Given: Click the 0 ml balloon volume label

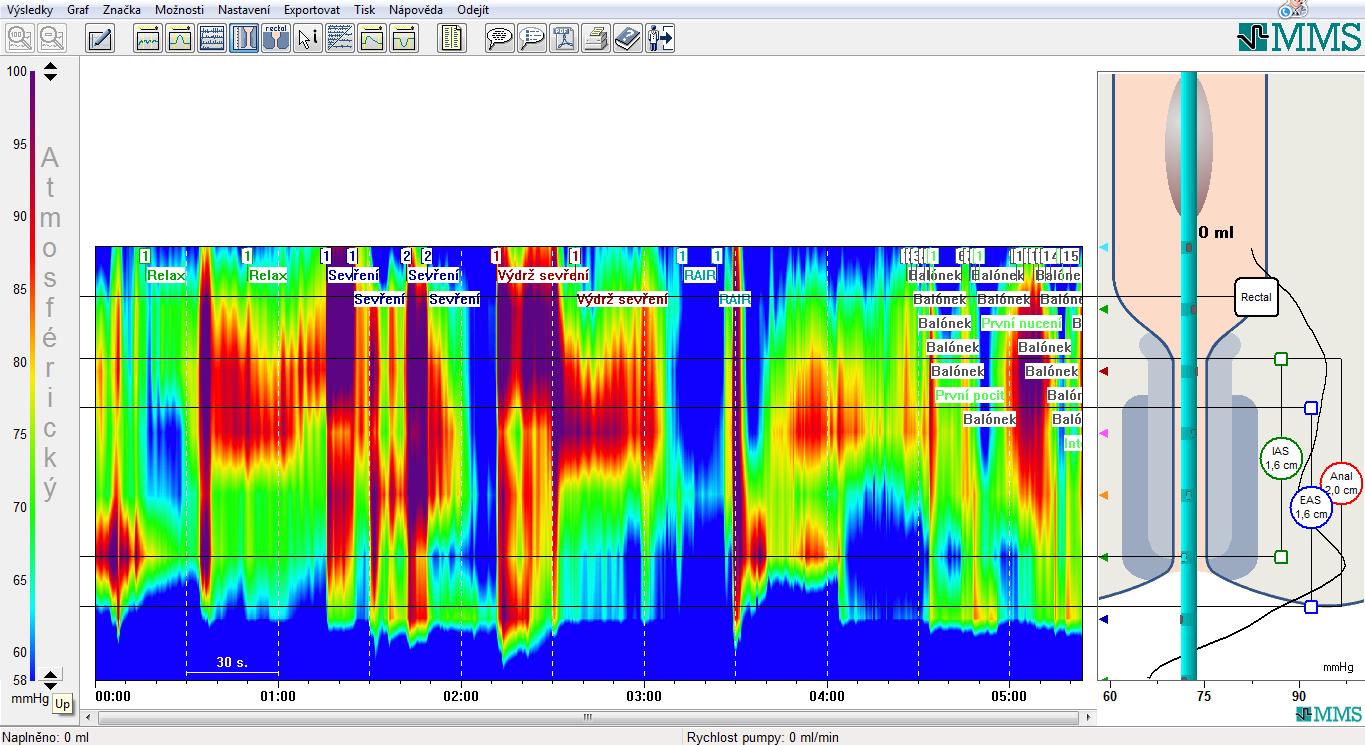Looking at the screenshot, I should coord(1216,232).
